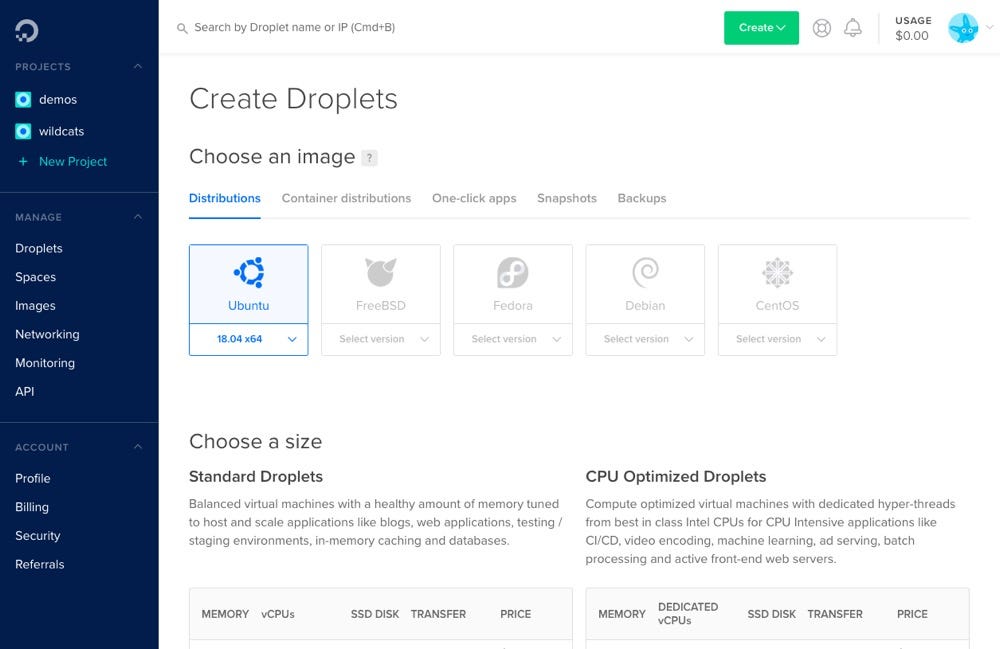
Task: Collapse the MANAGE section in the sidebar
Action: [137, 217]
